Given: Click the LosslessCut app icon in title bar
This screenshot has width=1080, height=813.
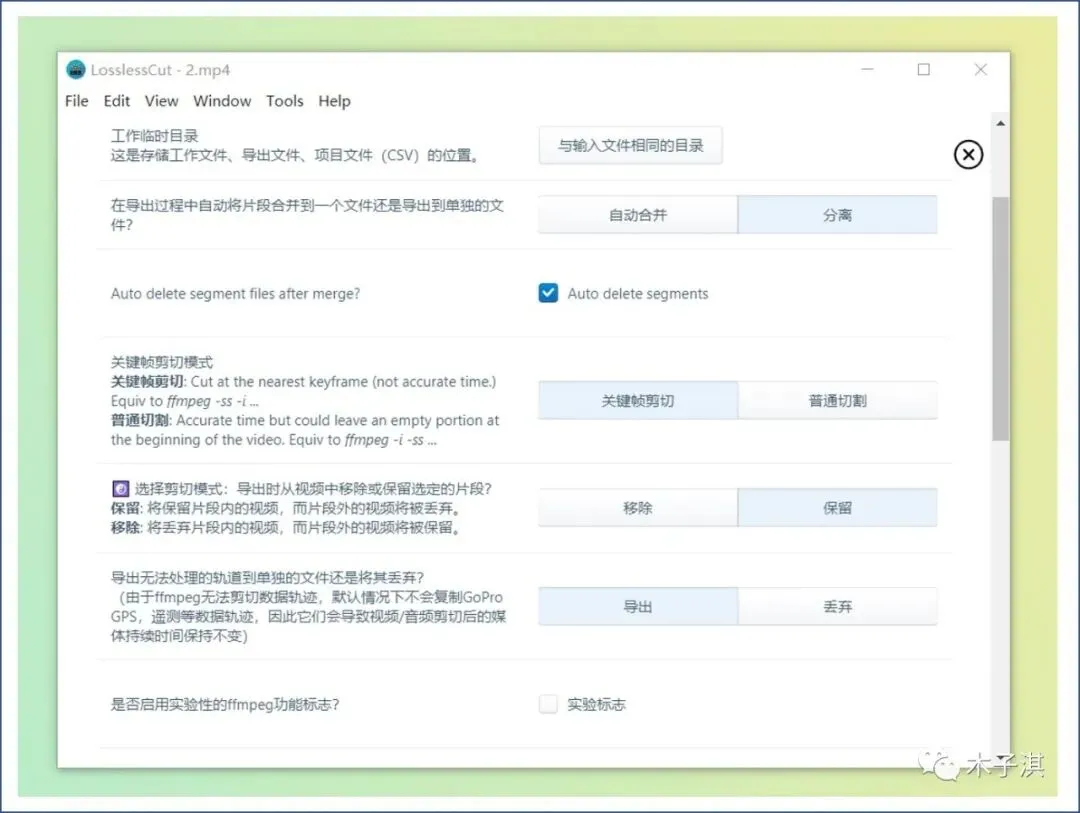Looking at the screenshot, I should (x=76, y=70).
